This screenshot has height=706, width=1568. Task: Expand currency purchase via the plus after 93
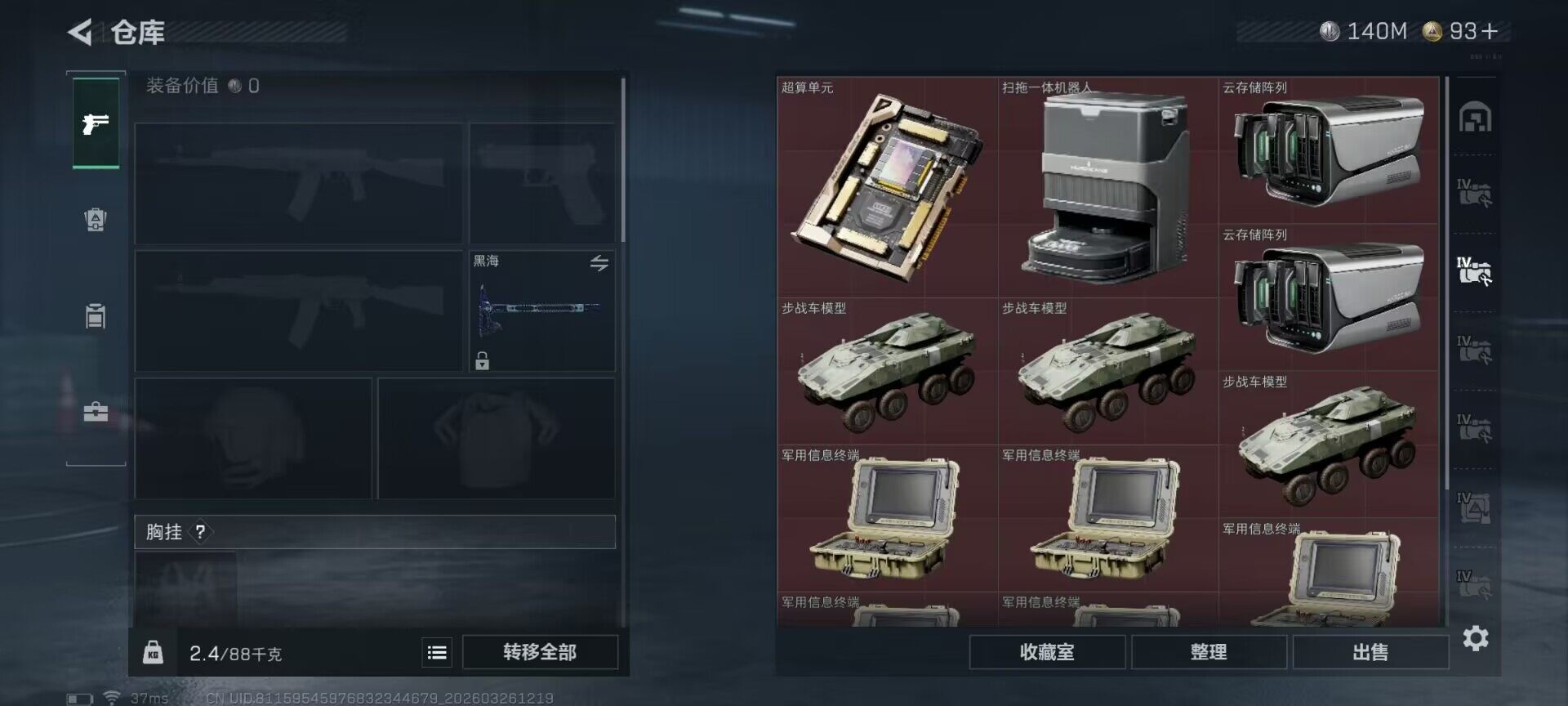[1490, 31]
